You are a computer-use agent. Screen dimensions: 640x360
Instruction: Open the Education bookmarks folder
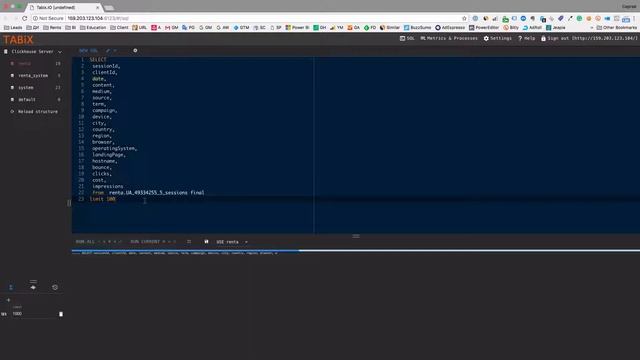93,28
